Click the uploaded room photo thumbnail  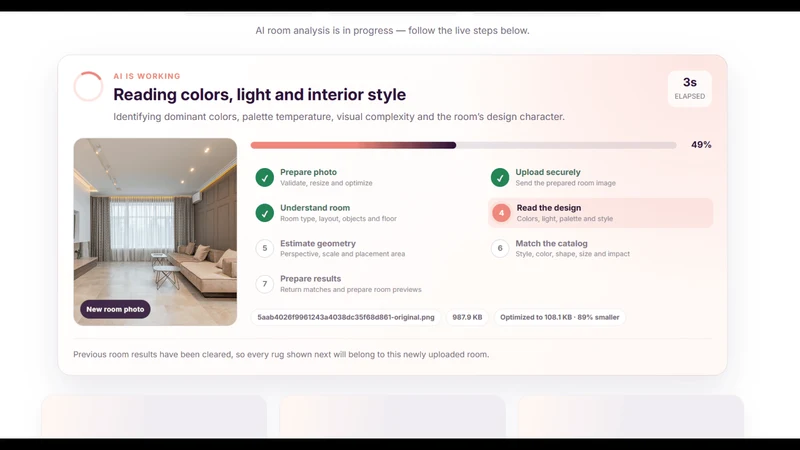pyautogui.click(x=155, y=232)
